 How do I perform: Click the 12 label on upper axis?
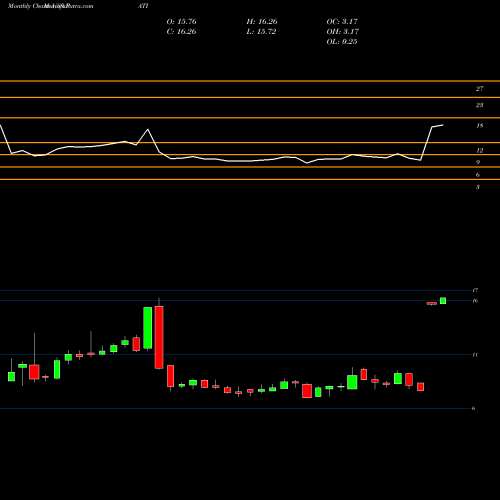click(x=480, y=151)
